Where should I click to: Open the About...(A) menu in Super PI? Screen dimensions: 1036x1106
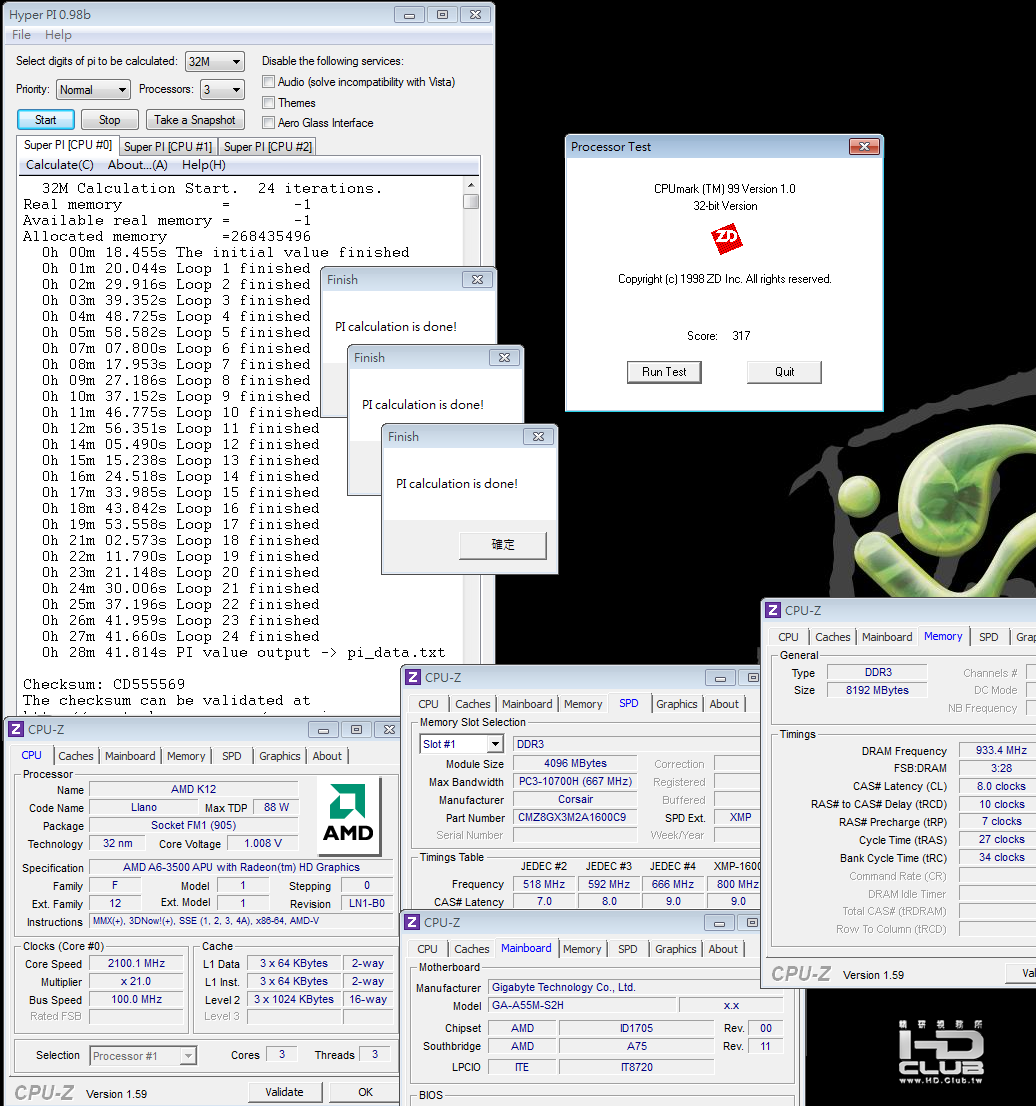[138, 164]
